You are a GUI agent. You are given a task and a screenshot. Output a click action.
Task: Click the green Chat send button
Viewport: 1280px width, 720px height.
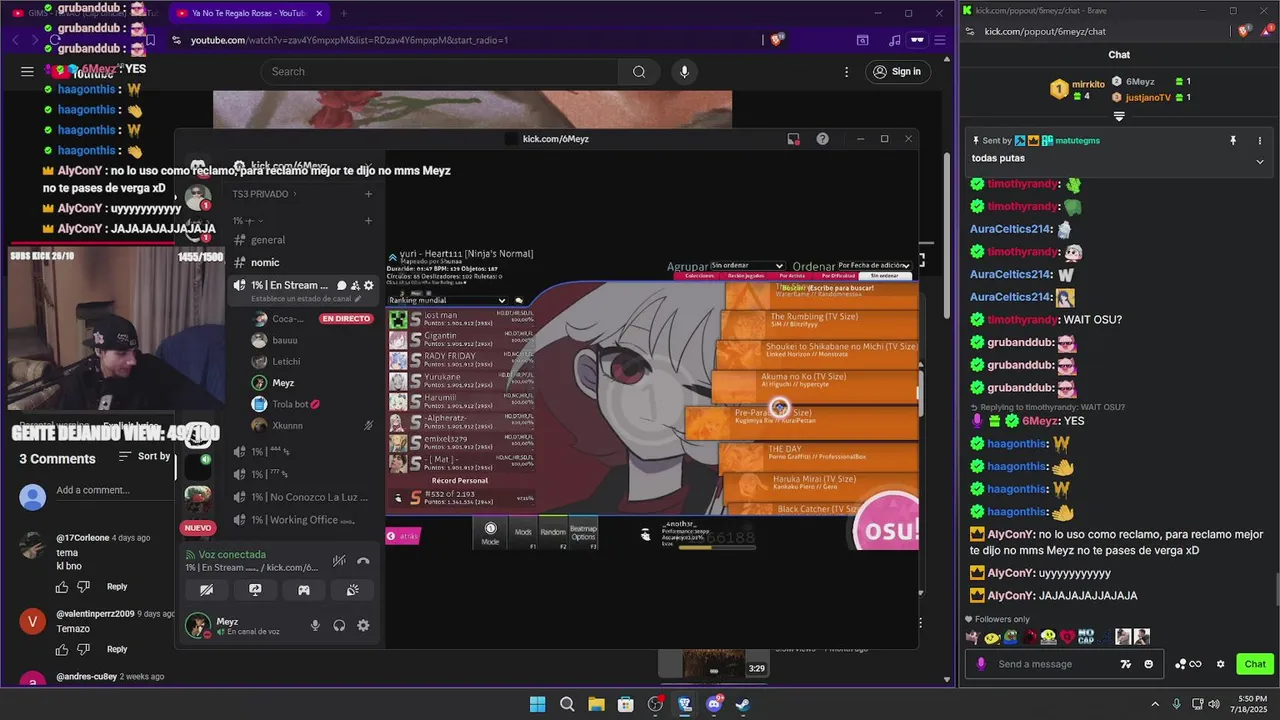pos(1255,664)
